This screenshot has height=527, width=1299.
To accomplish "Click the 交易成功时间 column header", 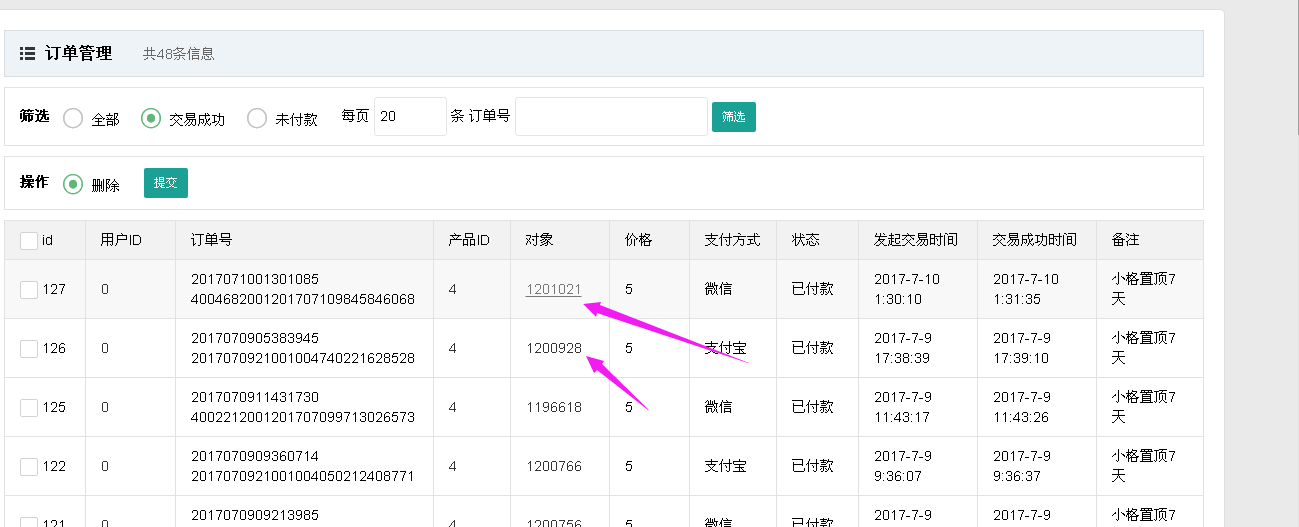I will (1034, 240).
